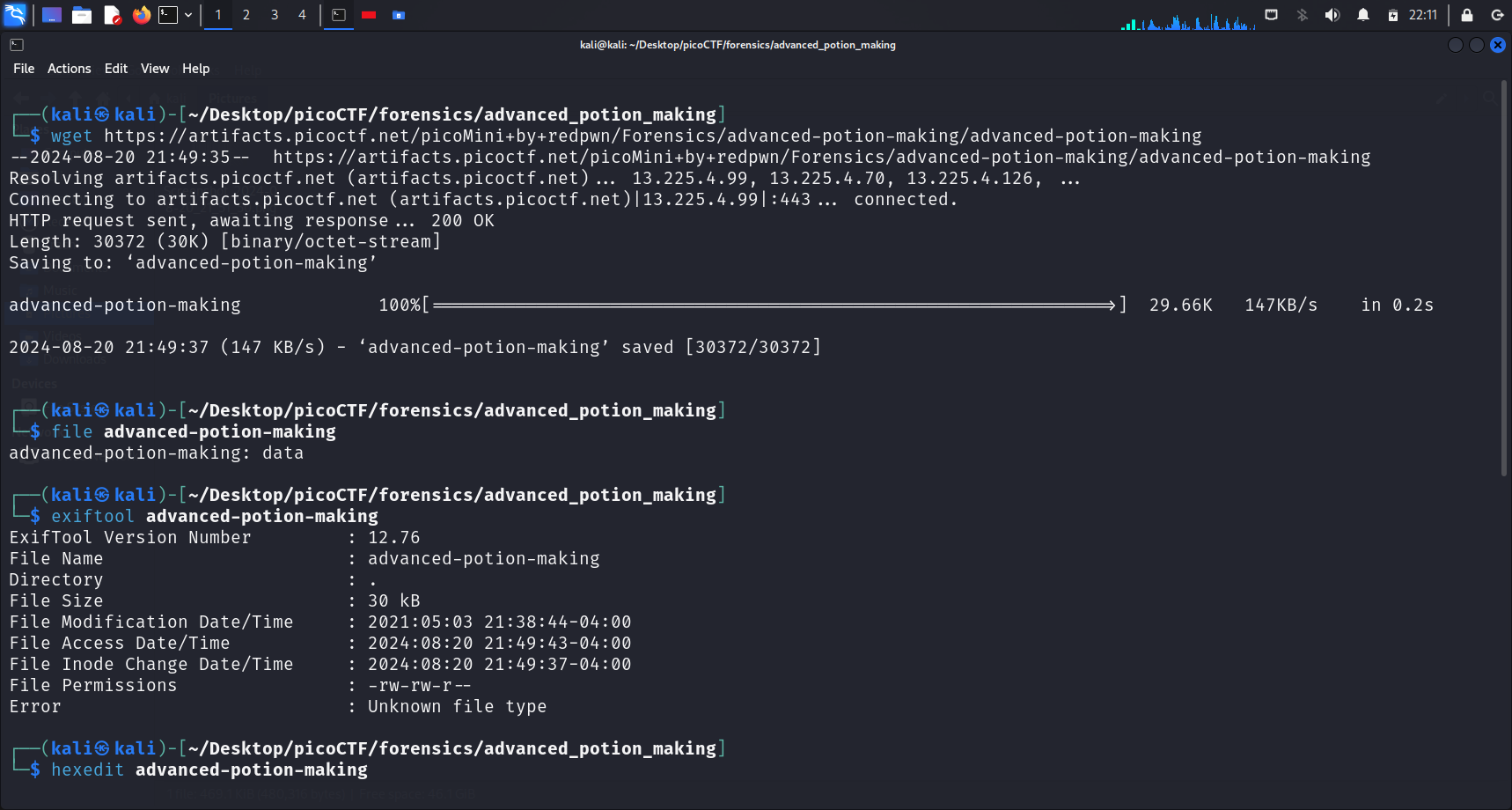The width and height of the screenshot is (1512, 810).
Task: Switch to workspace 4
Action: (302, 15)
